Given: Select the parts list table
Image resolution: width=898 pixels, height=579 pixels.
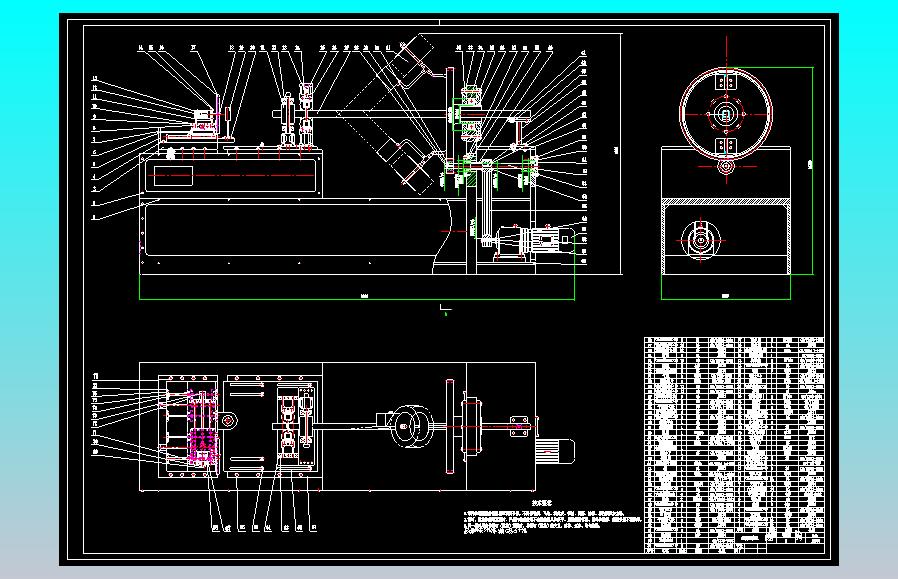Looking at the screenshot, I should (x=734, y=445).
